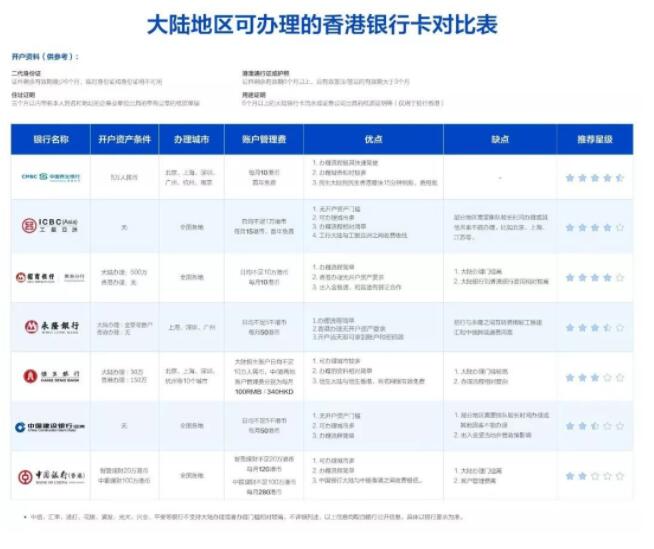Screen dimensions: 654x549
Task: Click the 招商银行 (China Merchants Bank) logo
Action: pyautogui.click(x=50, y=277)
